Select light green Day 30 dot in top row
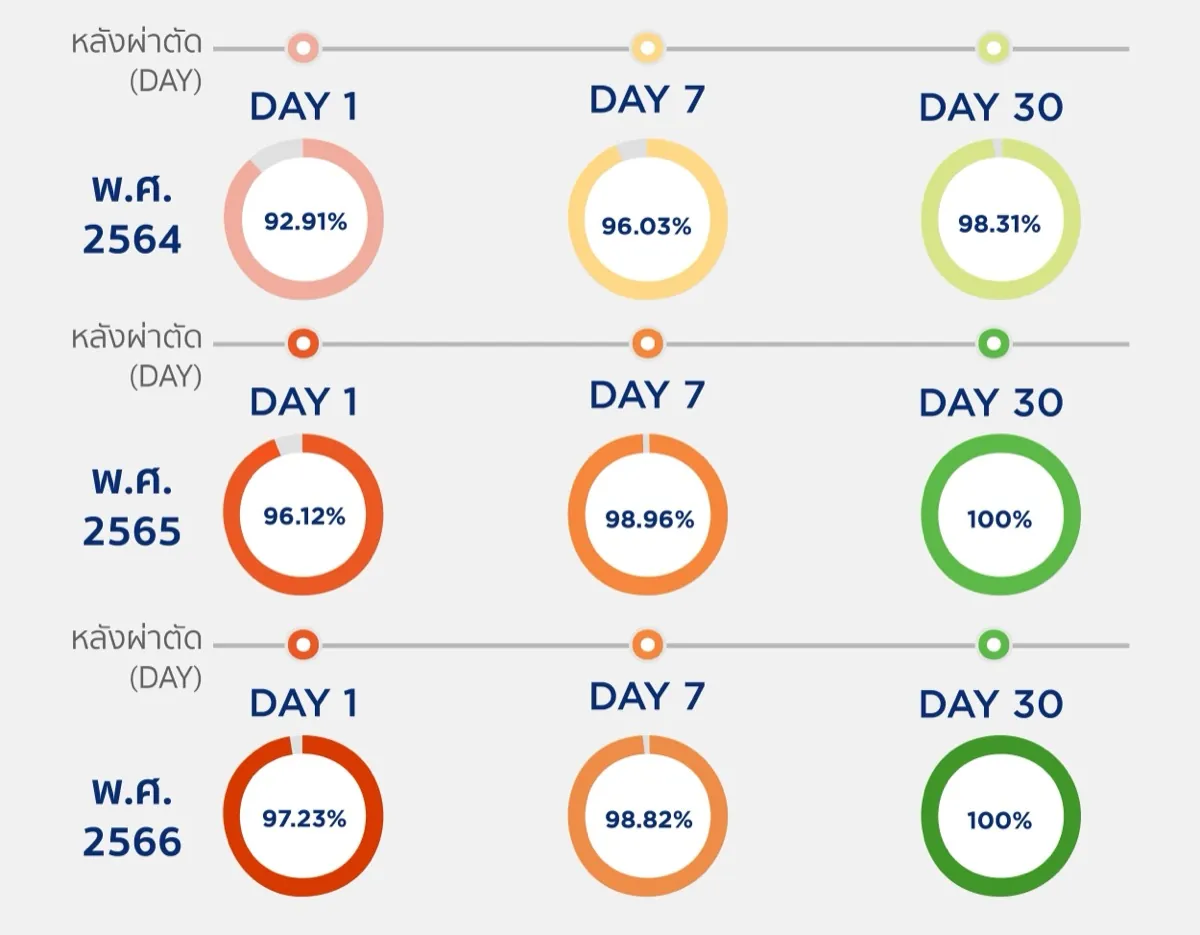The width and height of the screenshot is (1200, 935). (x=993, y=47)
